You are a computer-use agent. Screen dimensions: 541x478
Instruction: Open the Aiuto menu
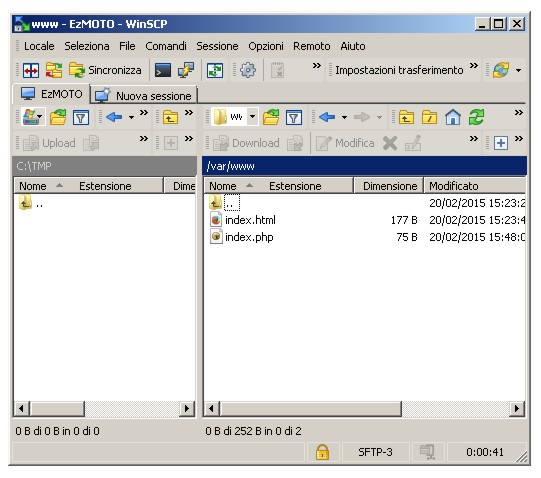[x=353, y=46]
